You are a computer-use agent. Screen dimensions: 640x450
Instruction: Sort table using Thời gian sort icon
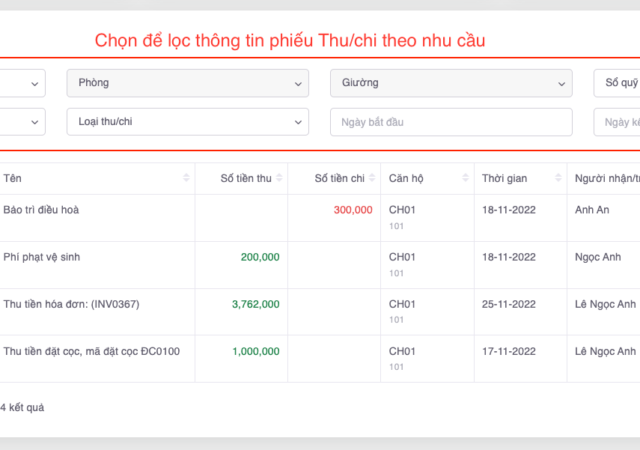pyautogui.click(x=558, y=178)
